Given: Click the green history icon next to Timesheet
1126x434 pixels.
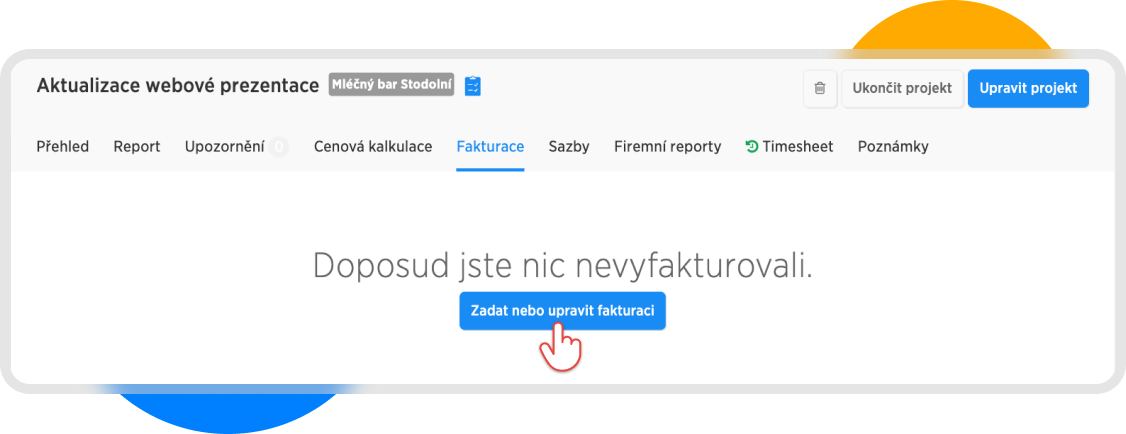Looking at the screenshot, I should pos(751,147).
